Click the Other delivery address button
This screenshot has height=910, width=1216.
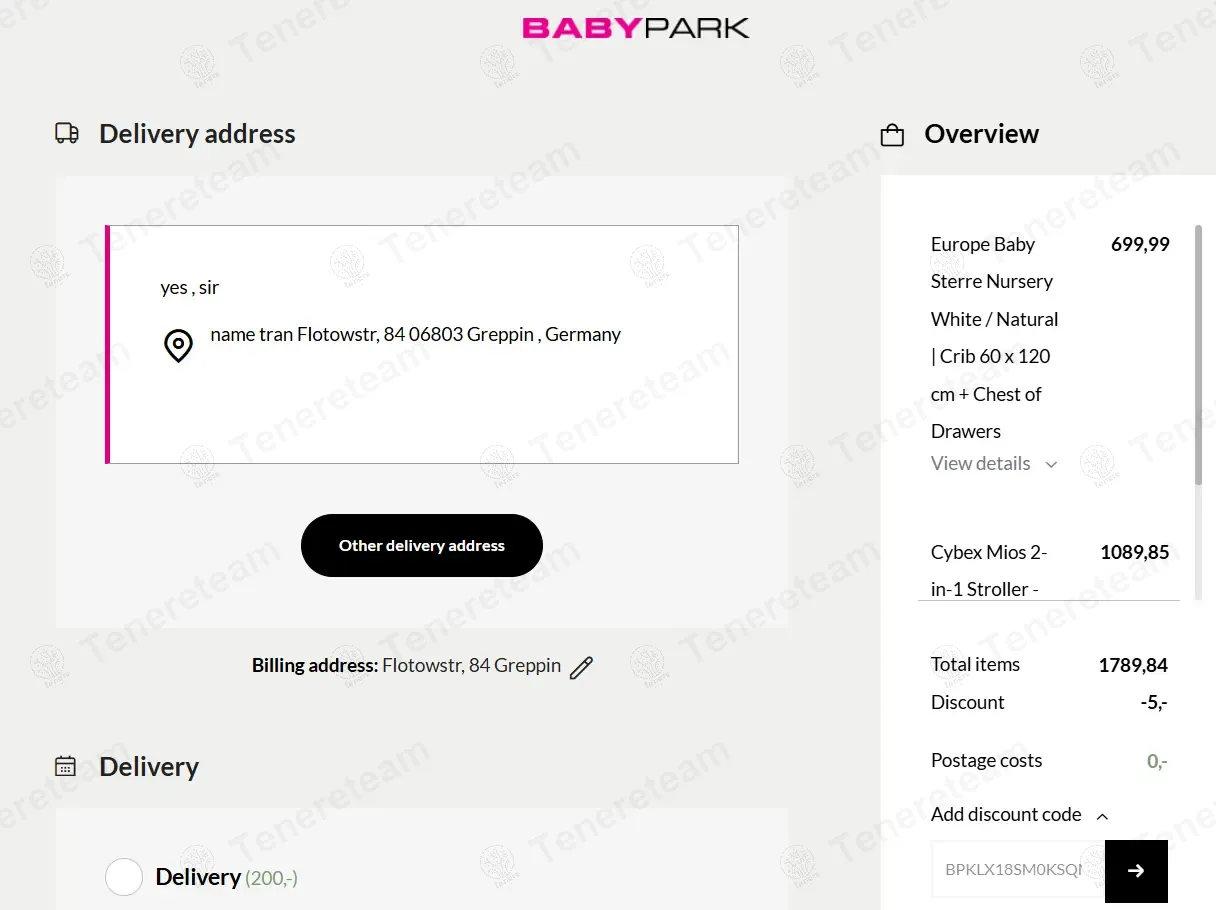click(422, 545)
